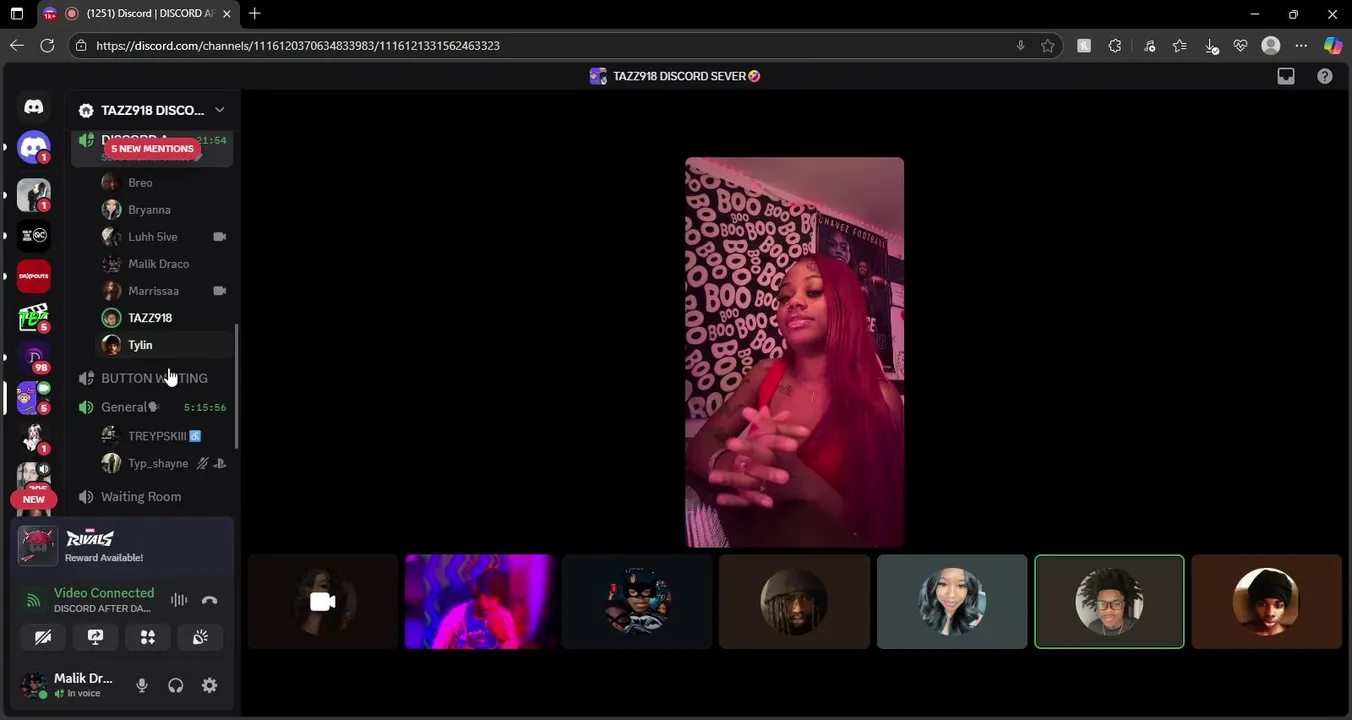This screenshot has height=720, width=1352.
Task: Click Luhh 5ive's video camera indicator
Action: 220,237
